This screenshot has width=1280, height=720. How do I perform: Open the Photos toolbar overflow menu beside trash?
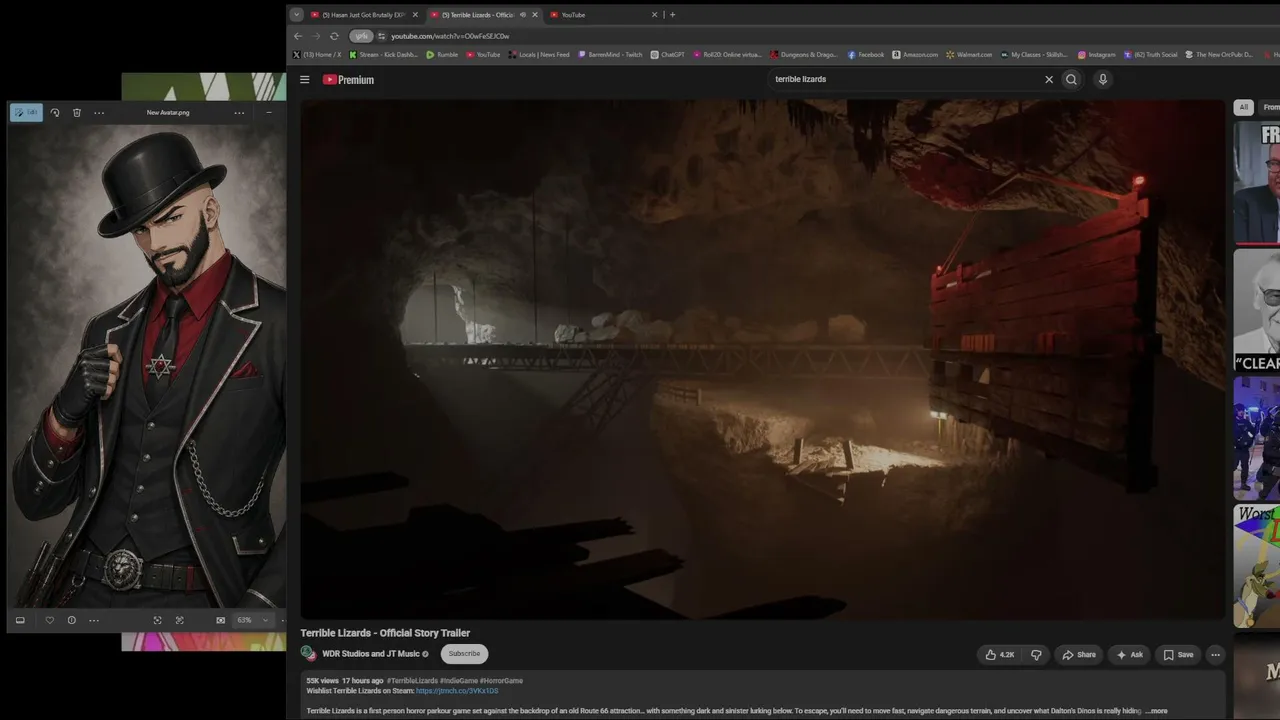[99, 113]
